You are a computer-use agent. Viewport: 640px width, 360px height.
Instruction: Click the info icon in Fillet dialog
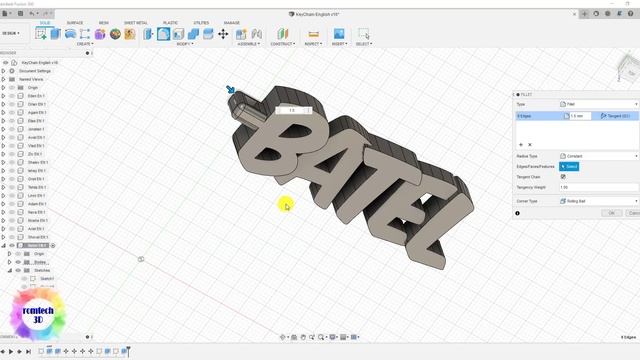(518, 213)
